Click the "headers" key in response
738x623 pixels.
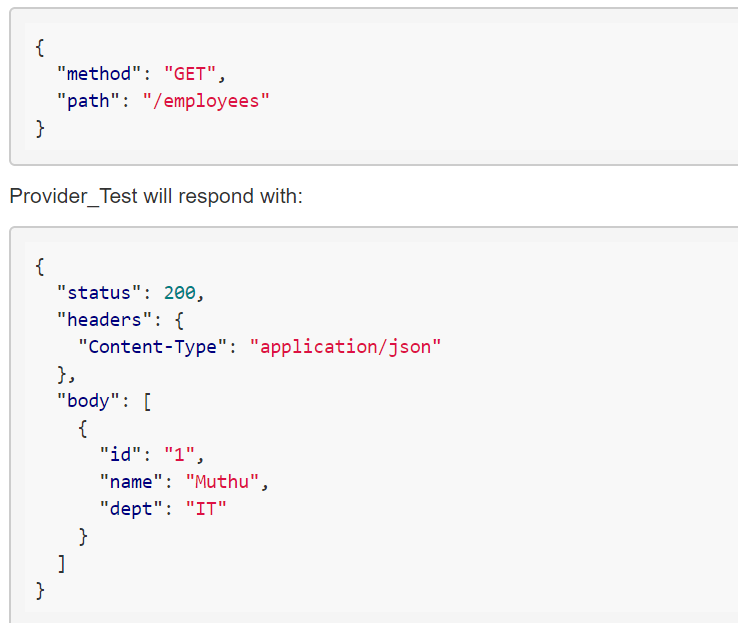tap(99, 320)
